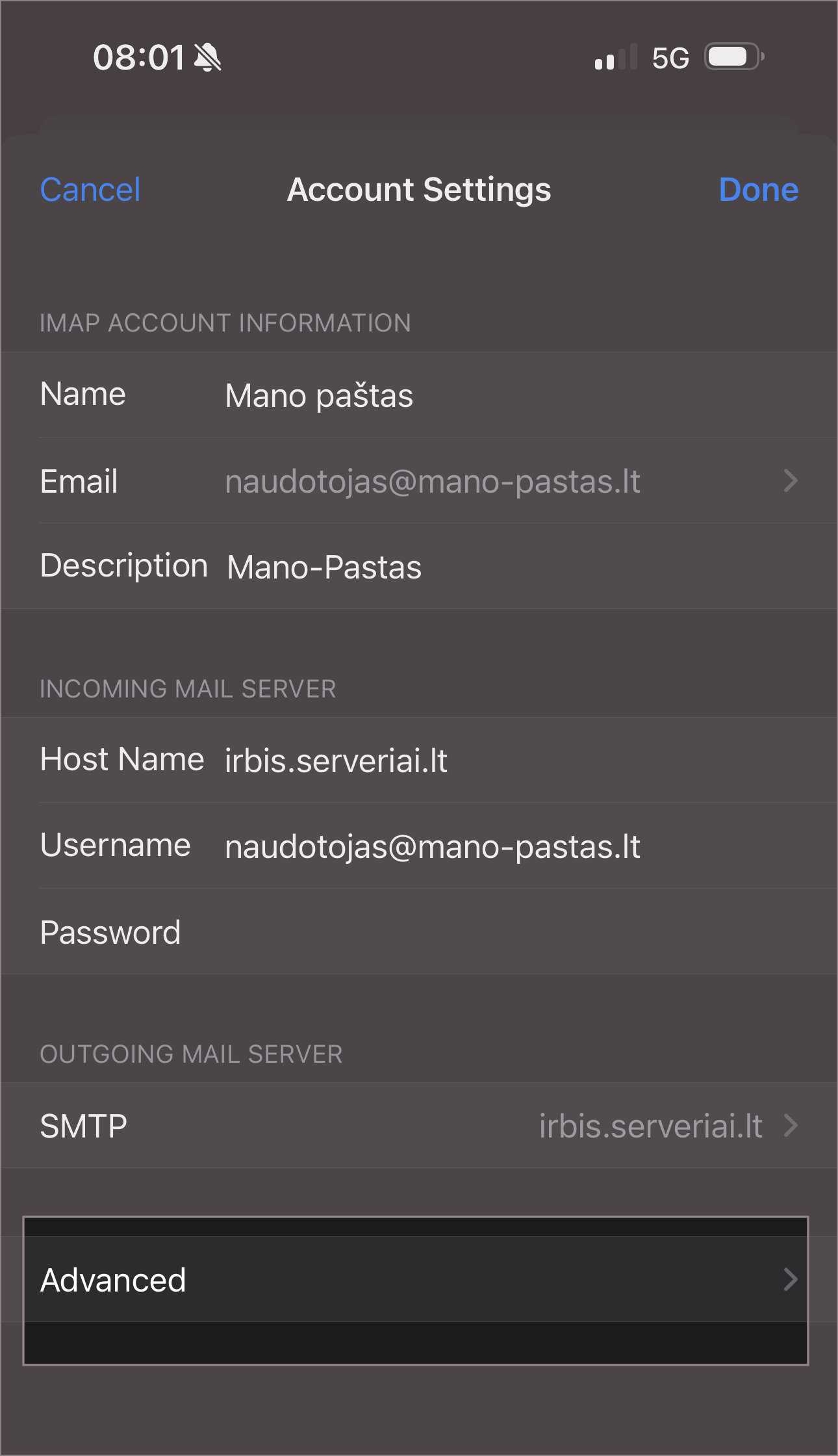Open the Email address naudotojas@mano-pastas.lt

coord(432,482)
